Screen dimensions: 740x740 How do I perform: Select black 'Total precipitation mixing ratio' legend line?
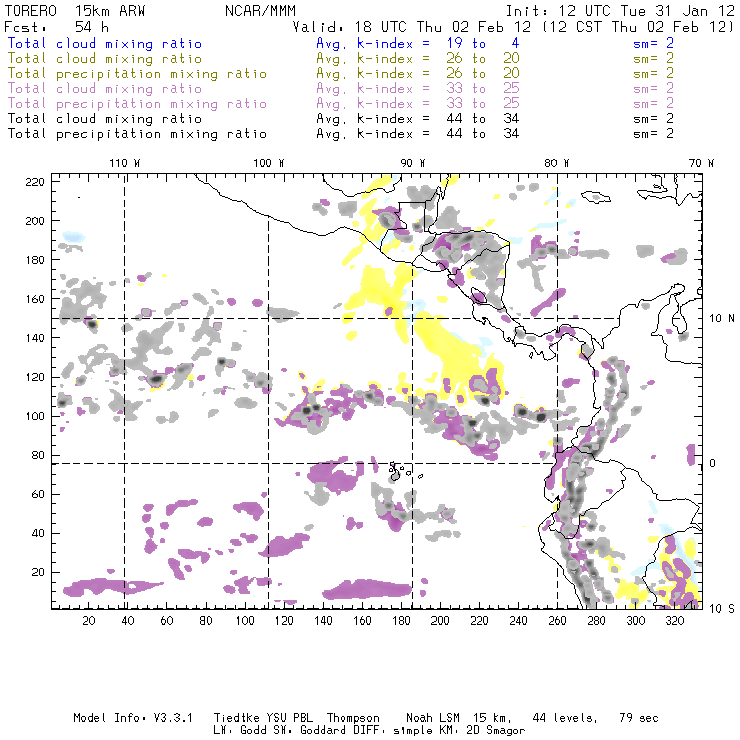137,134
